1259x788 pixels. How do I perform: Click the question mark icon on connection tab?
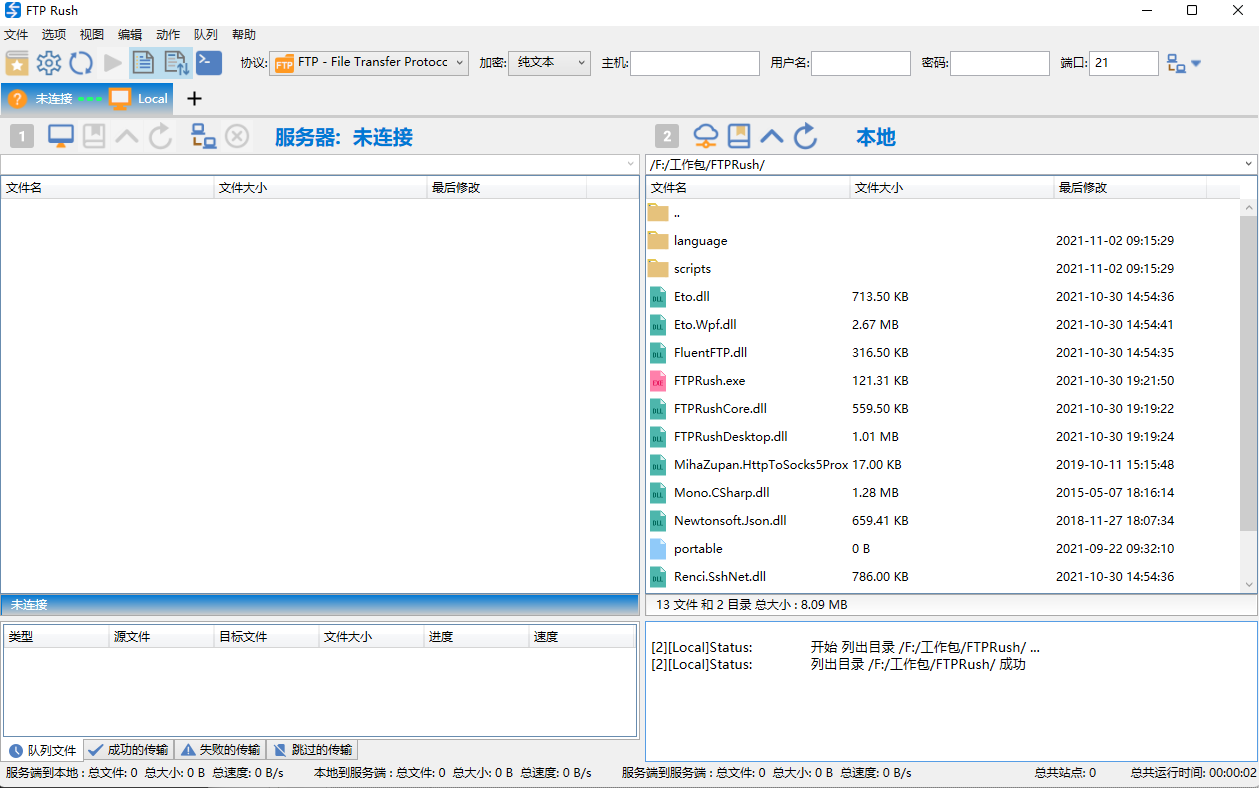(x=17, y=99)
